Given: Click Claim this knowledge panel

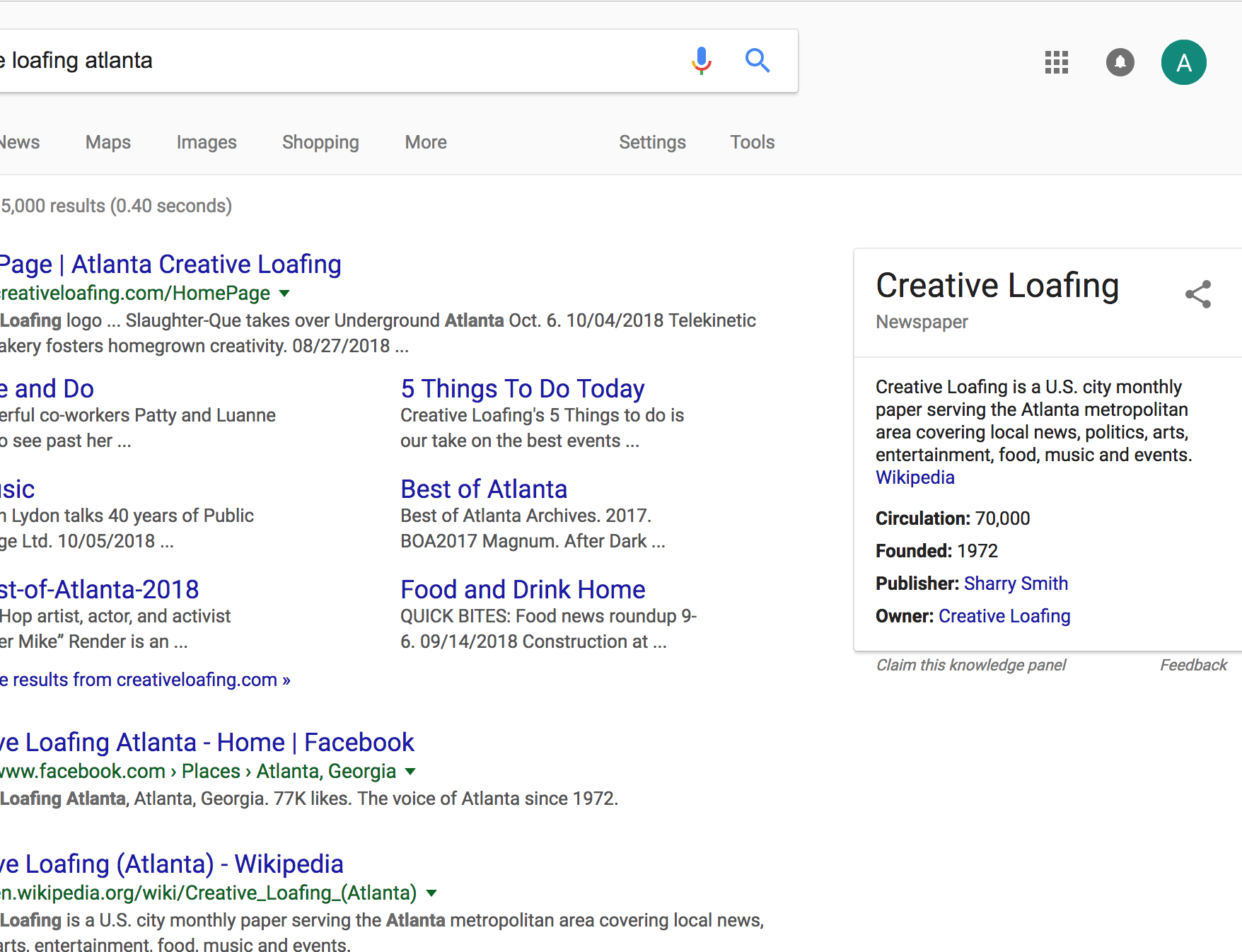Looking at the screenshot, I should (x=971, y=666).
